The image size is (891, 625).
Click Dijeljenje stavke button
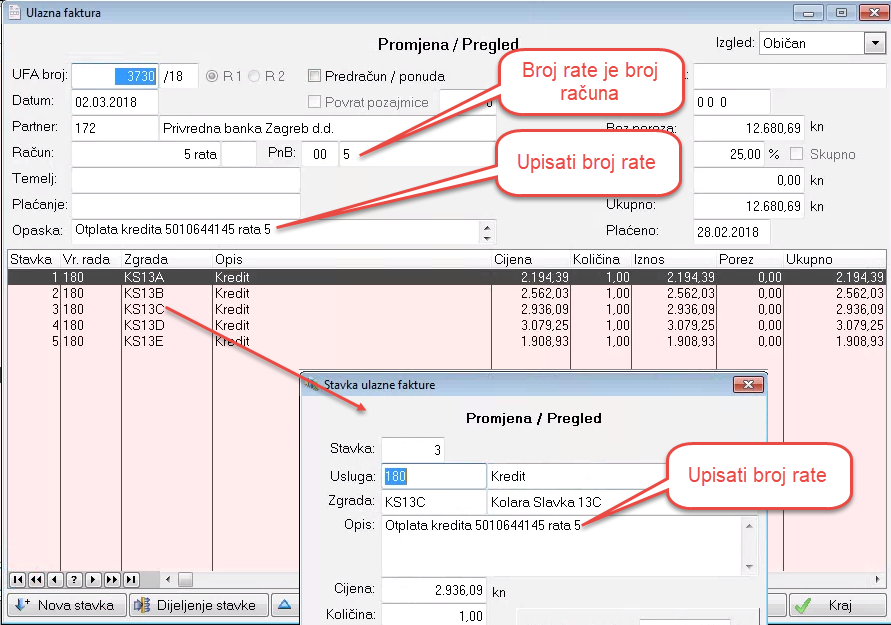pos(200,605)
